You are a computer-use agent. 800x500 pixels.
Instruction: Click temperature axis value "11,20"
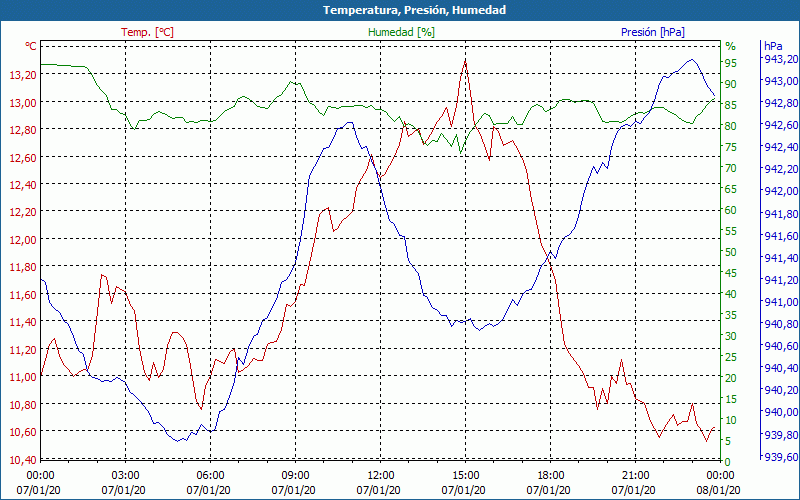[x=23, y=350]
